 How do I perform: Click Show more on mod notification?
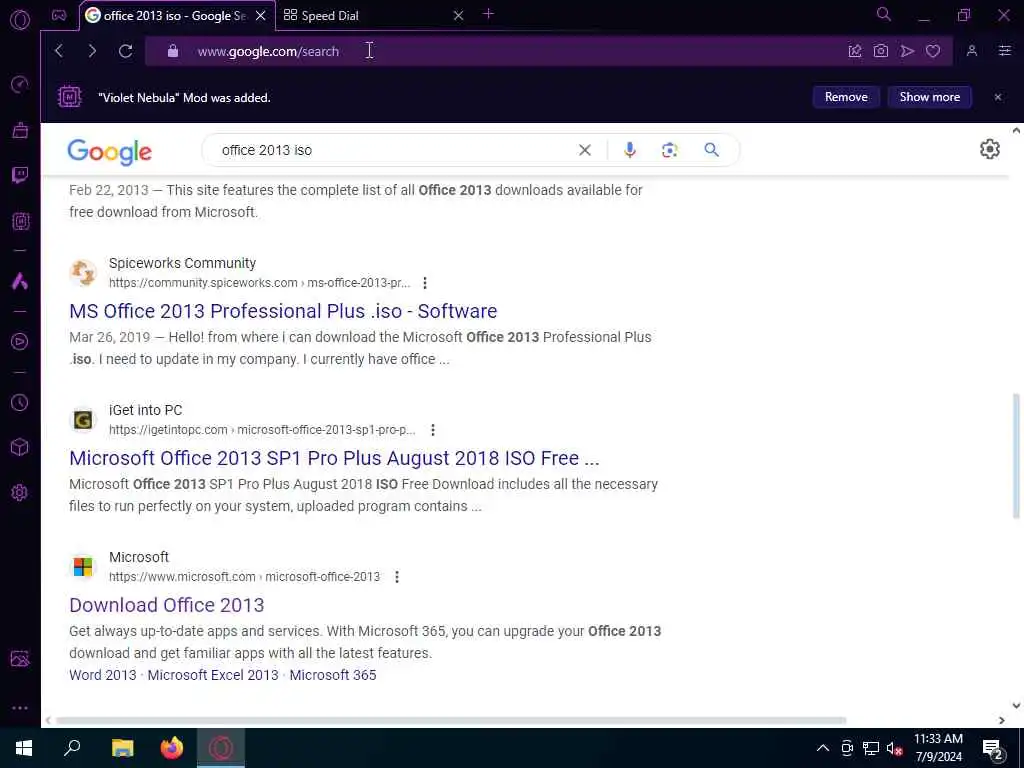(x=930, y=97)
